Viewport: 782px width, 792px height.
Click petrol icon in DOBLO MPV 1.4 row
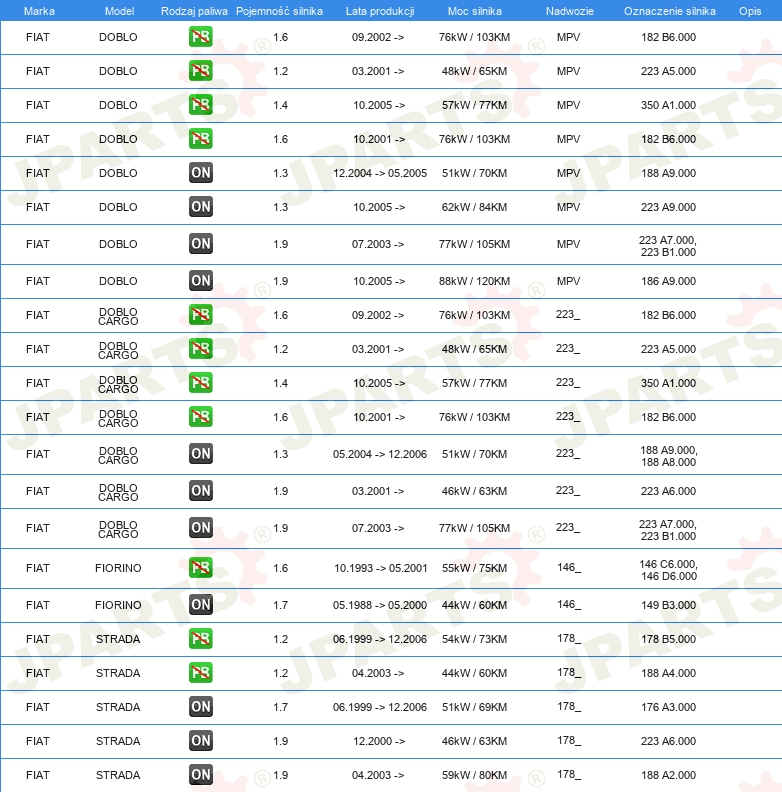click(x=201, y=105)
